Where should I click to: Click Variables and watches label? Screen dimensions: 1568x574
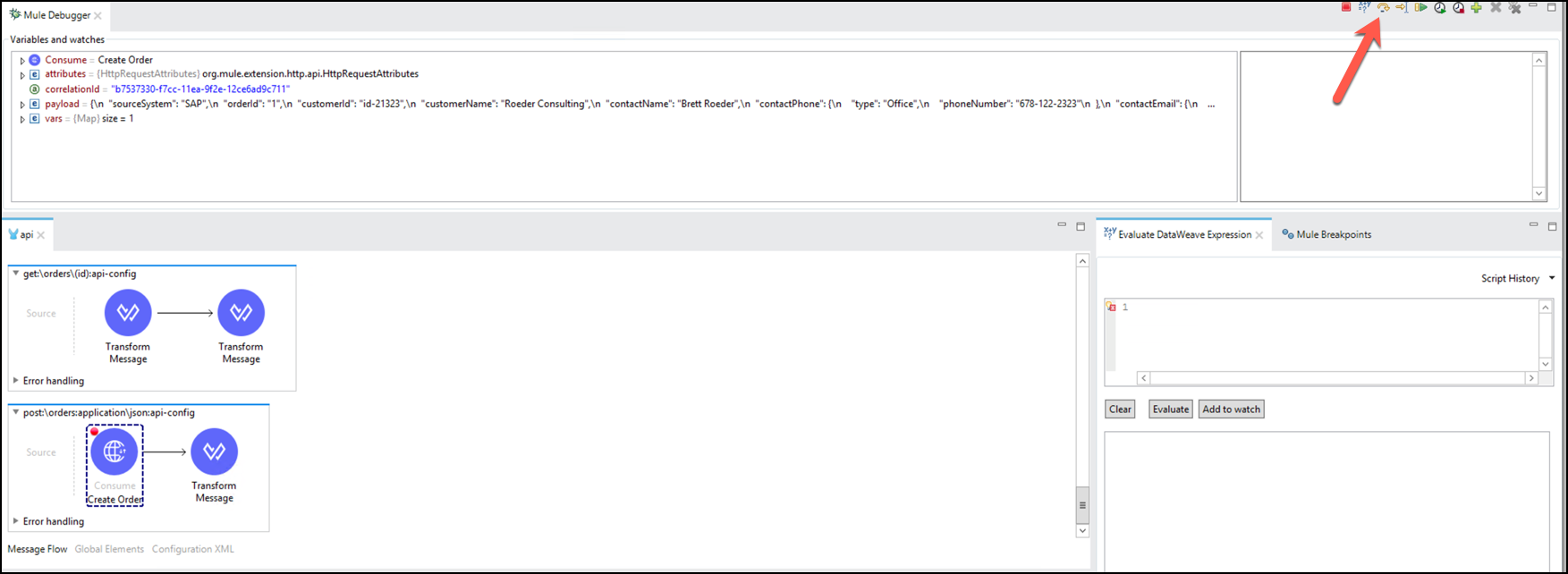[x=57, y=39]
